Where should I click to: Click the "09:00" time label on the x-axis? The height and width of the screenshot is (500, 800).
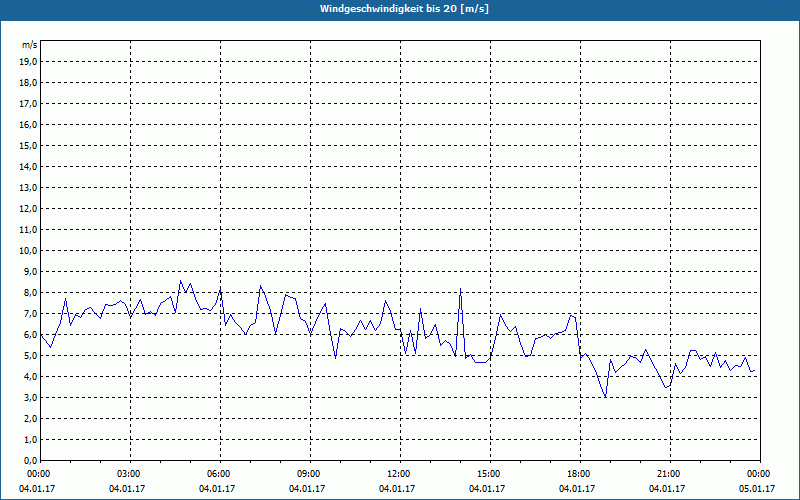pos(310,474)
